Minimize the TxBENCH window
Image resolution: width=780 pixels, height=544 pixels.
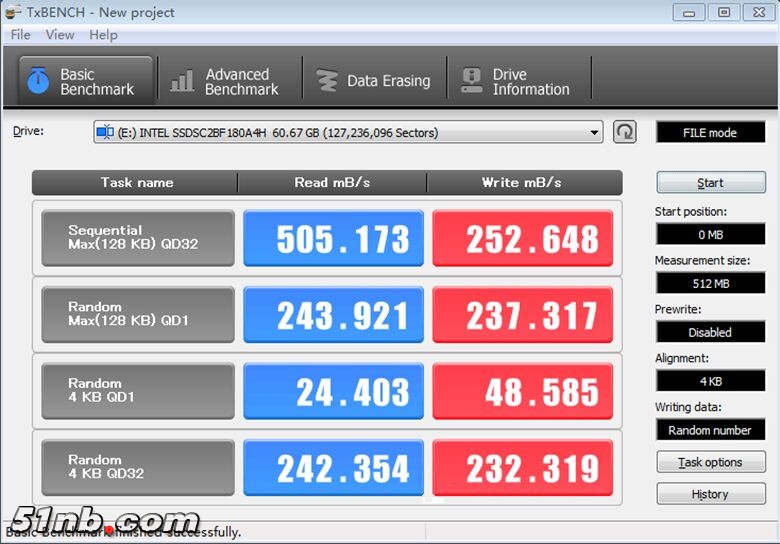pos(688,12)
